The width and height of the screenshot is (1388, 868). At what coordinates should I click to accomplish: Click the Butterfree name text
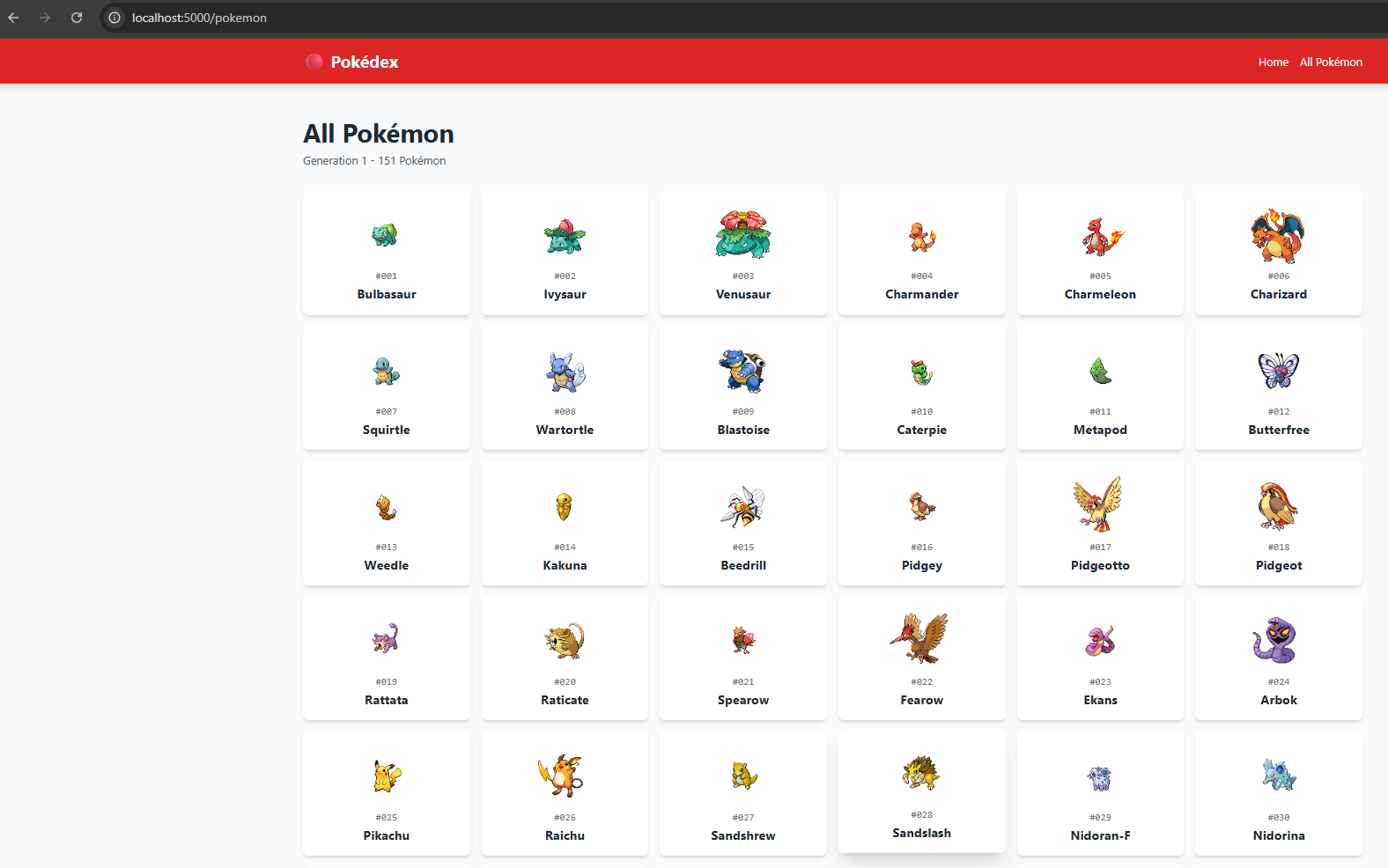coord(1279,430)
